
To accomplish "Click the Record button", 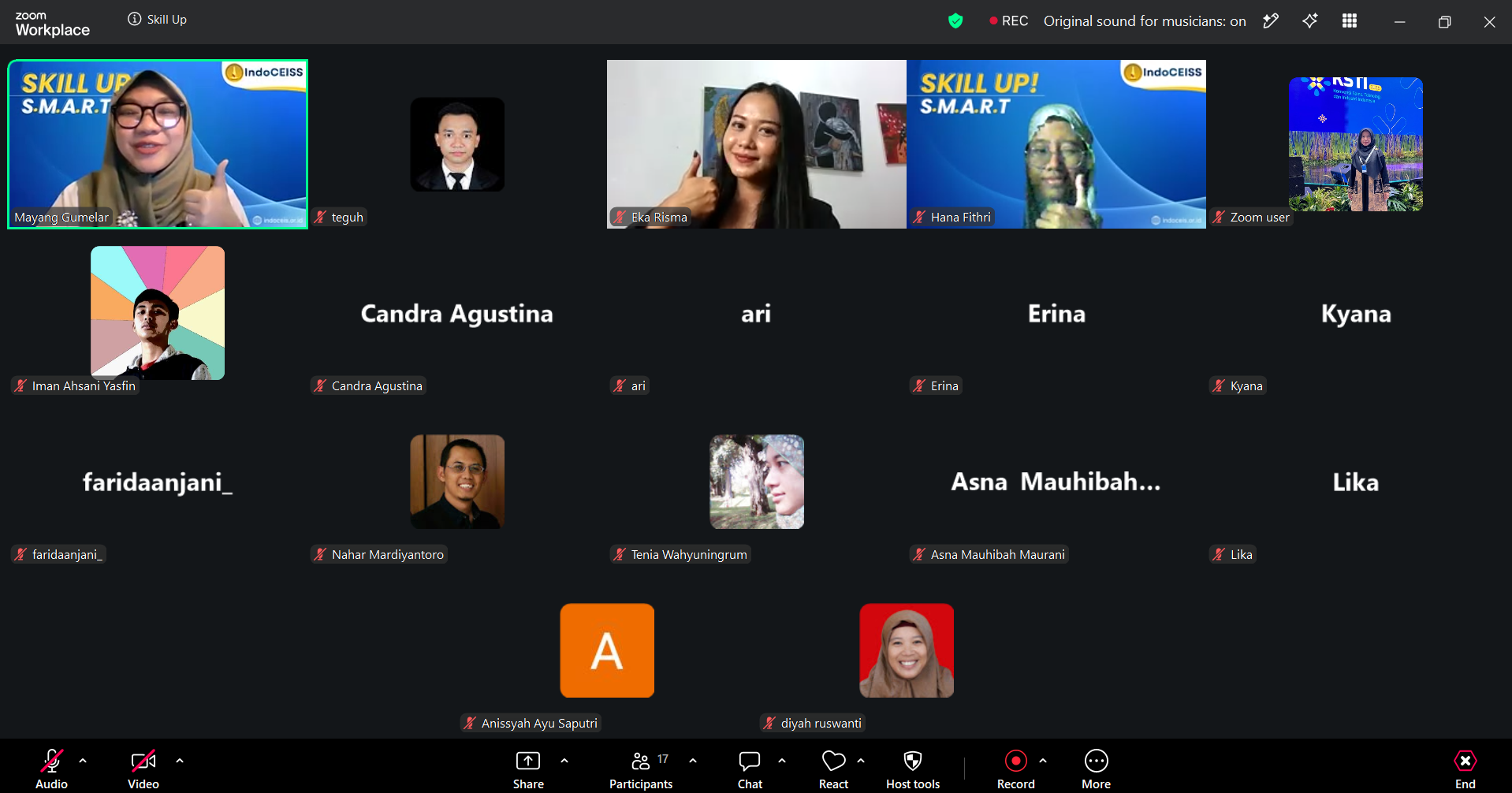I will tap(1016, 769).
